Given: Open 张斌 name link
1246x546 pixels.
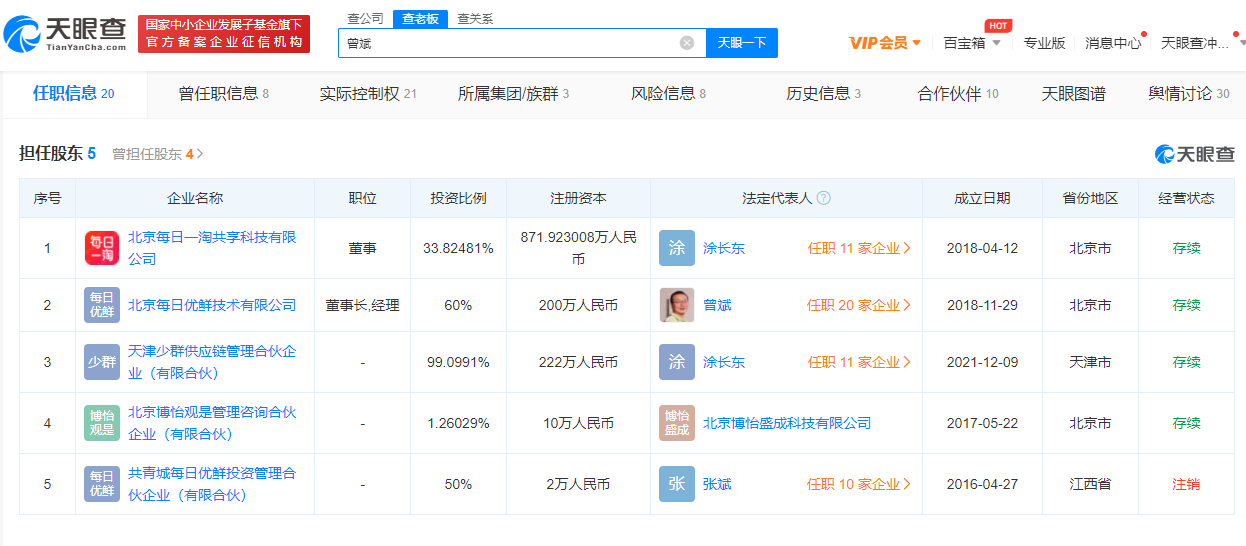Looking at the screenshot, I should 717,484.
